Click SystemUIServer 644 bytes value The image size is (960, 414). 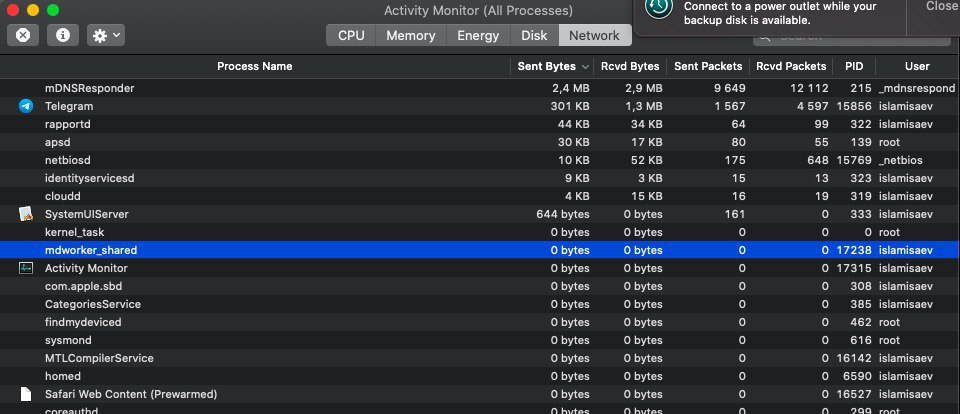(x=563, y=214)
